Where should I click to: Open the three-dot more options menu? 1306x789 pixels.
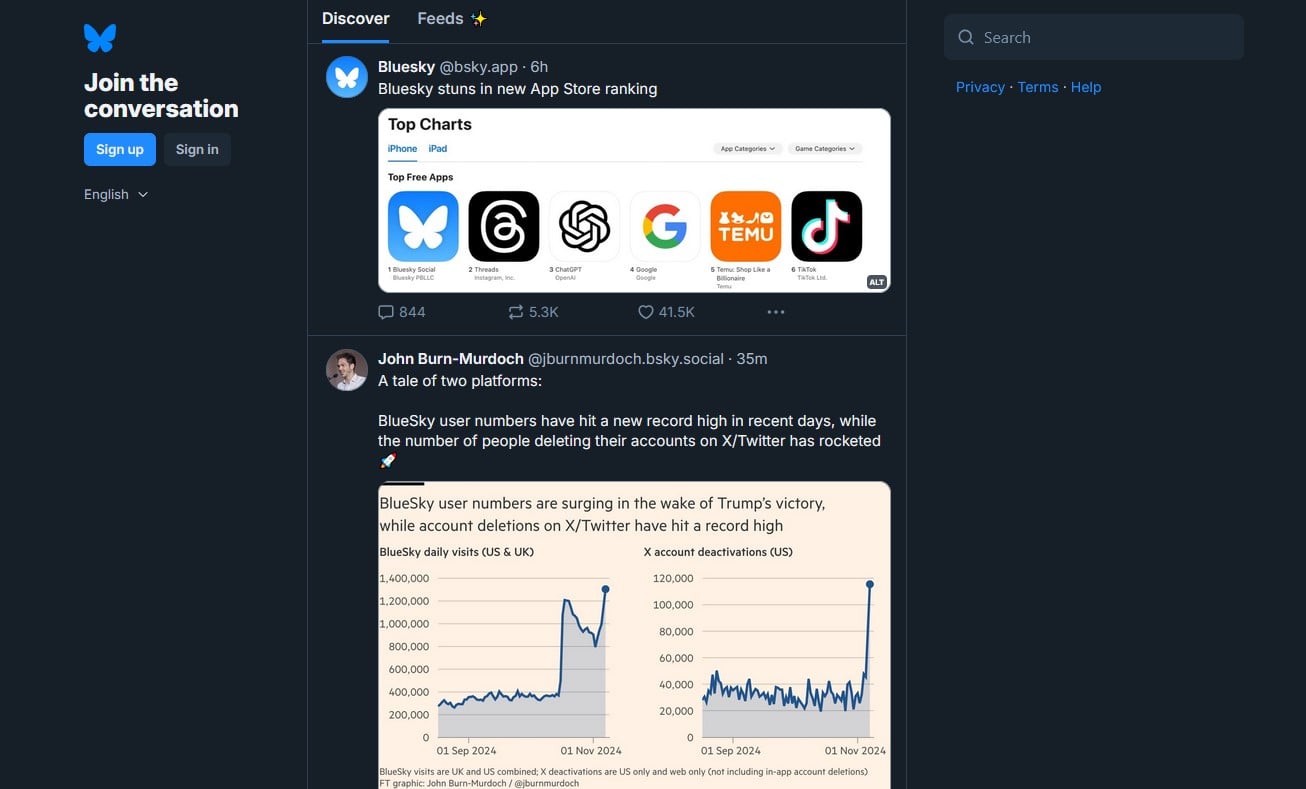tap(776, 312)
